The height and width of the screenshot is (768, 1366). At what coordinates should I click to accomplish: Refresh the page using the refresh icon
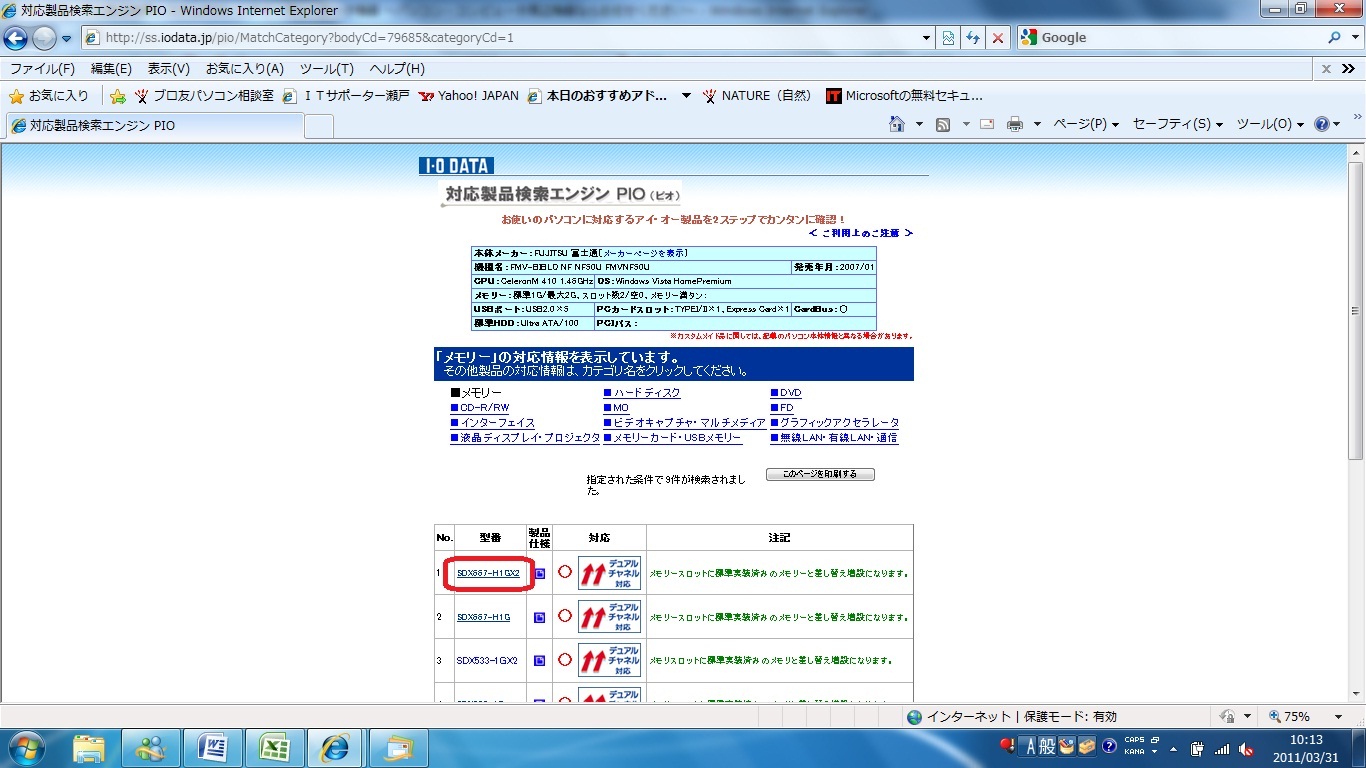(973, 38)
